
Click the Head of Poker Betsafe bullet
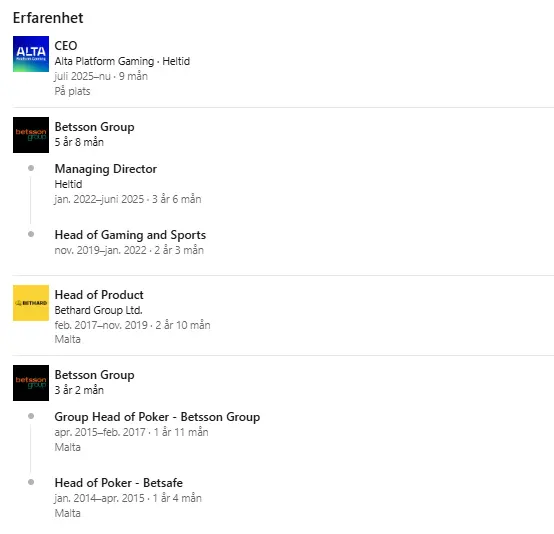point(31,482)
